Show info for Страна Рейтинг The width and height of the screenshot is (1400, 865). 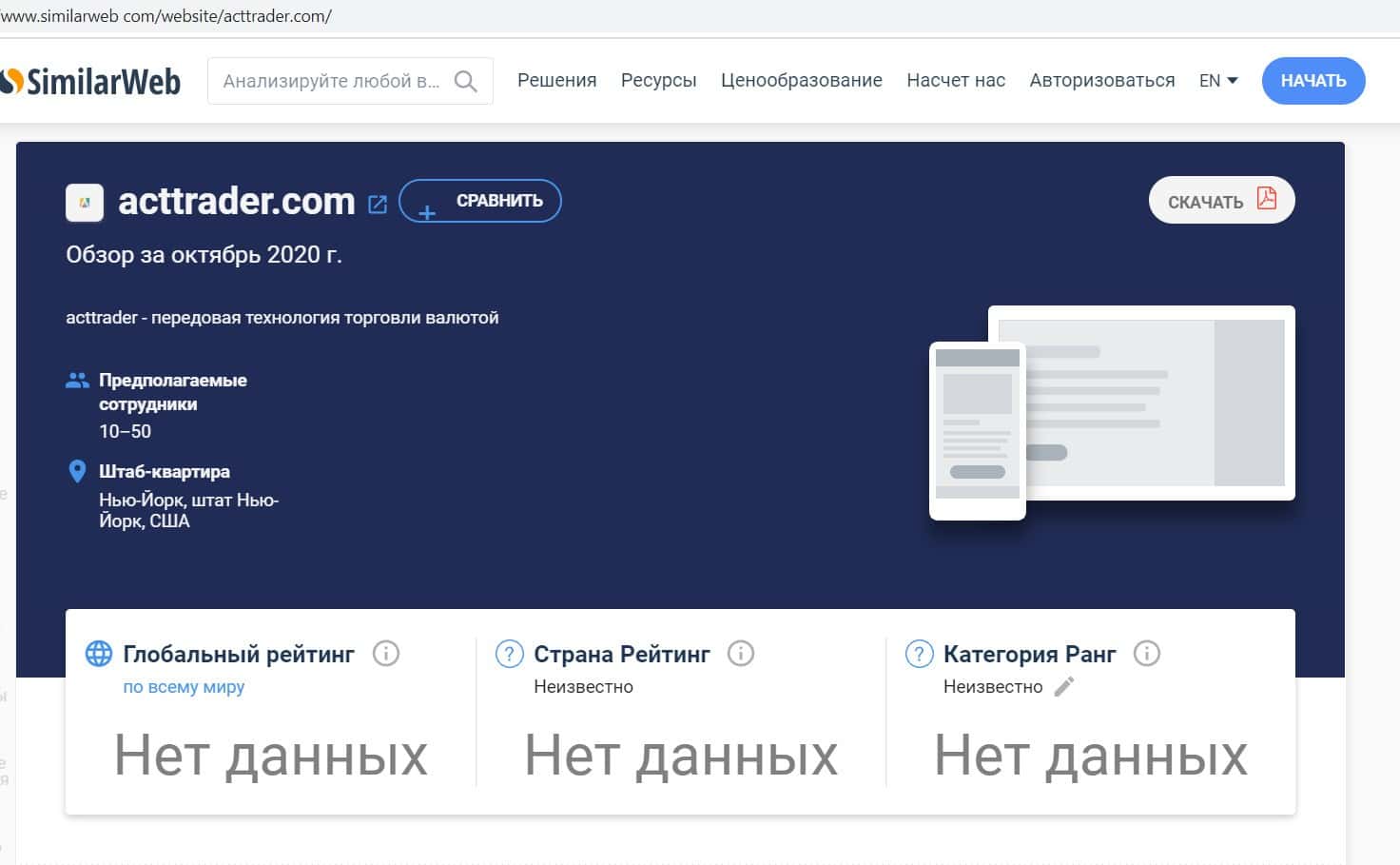(741, 654)
